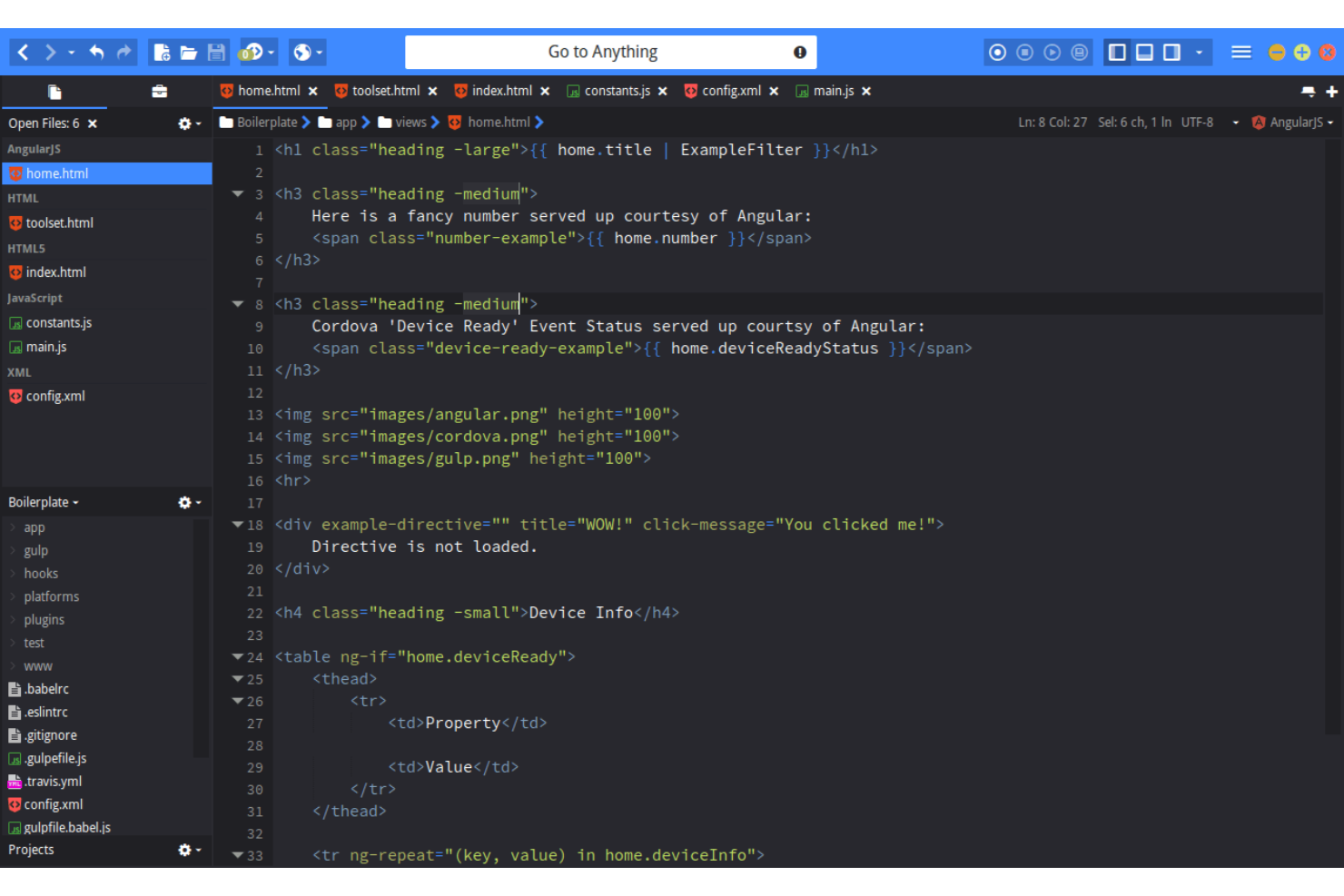1344x896 pixels.
Task: Switch to the Places files sidebar tab
Action: (54, 92)
